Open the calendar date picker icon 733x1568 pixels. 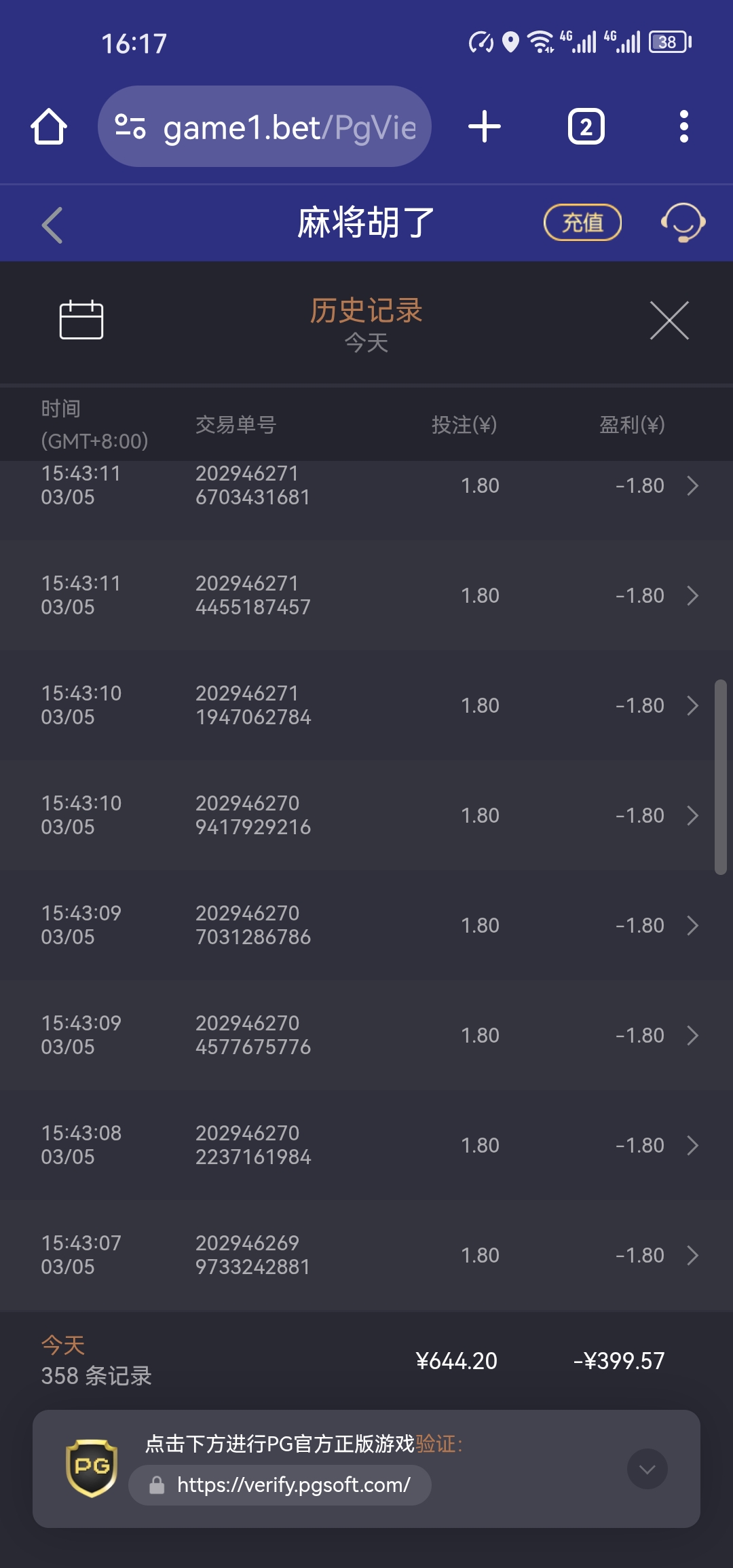click(x=81, y=320)
